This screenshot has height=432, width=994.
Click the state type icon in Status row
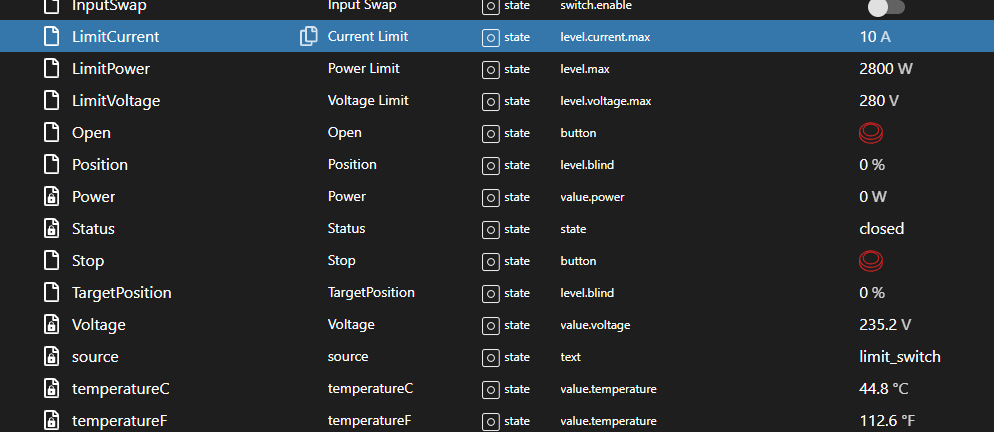pyautogui.click(x=491, y=229)
